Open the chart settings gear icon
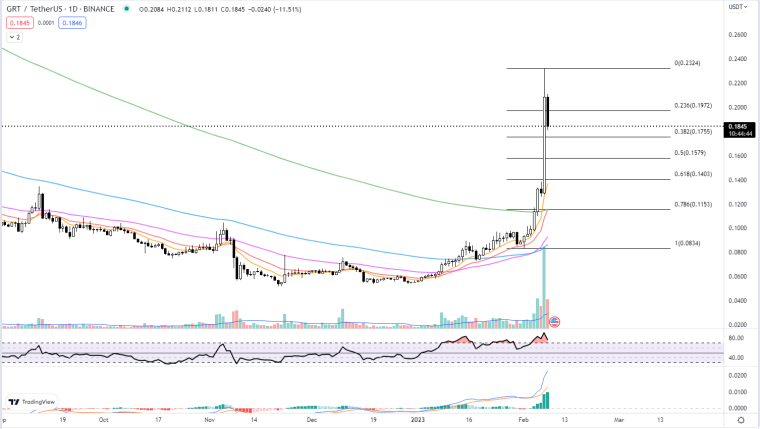760x429 pixels. point(741,420)
